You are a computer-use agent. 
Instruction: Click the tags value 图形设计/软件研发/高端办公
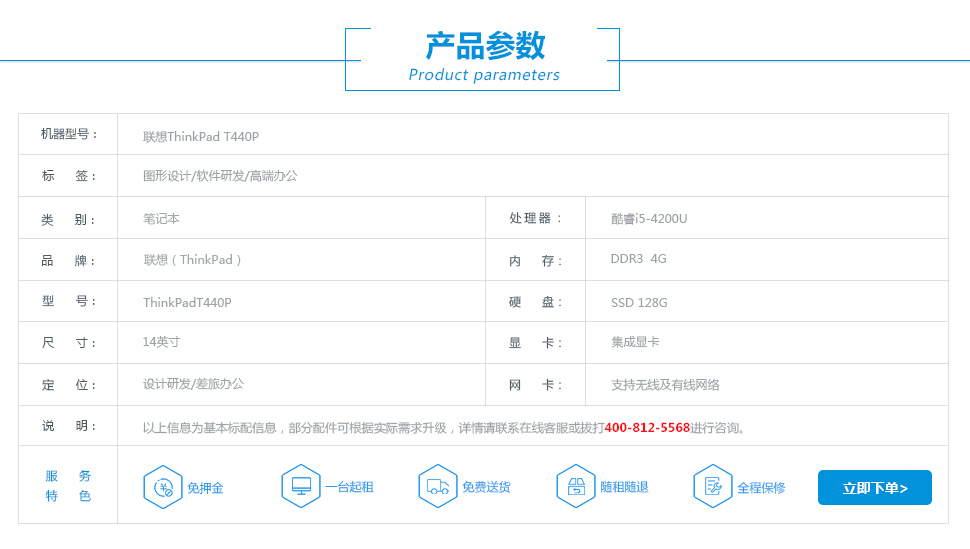coord(220,176)
